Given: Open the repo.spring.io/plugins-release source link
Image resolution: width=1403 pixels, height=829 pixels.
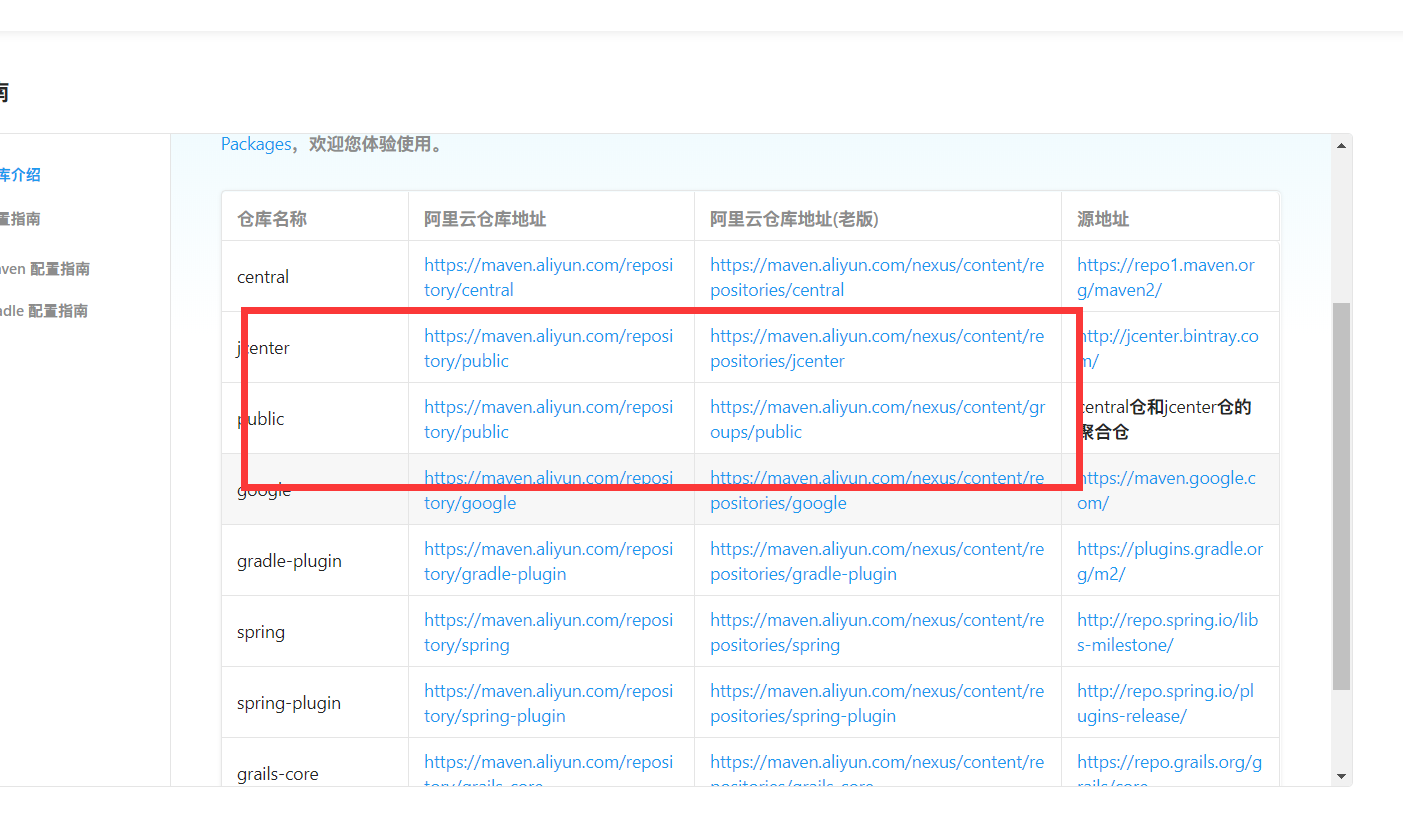Looking at the screenshot, I should (1165, 703).
